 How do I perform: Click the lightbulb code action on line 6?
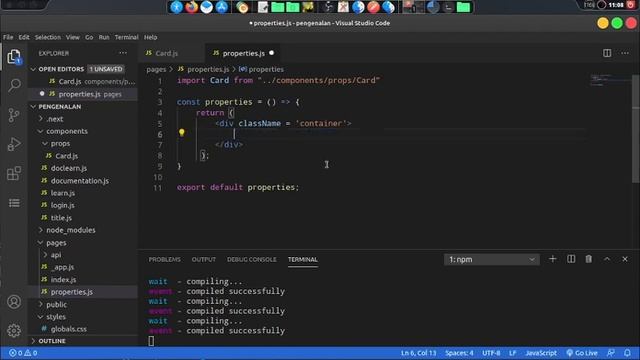(182, 132)
